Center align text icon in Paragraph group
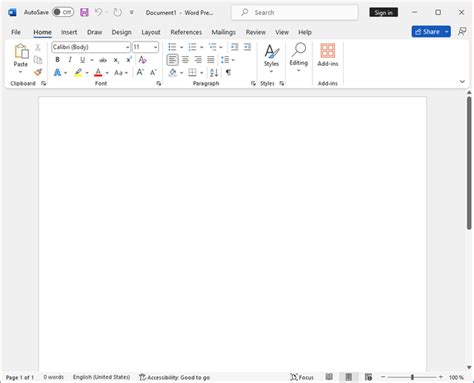Image resolution: width=474 pixels, height=383 pixels. tap(185, 60)
